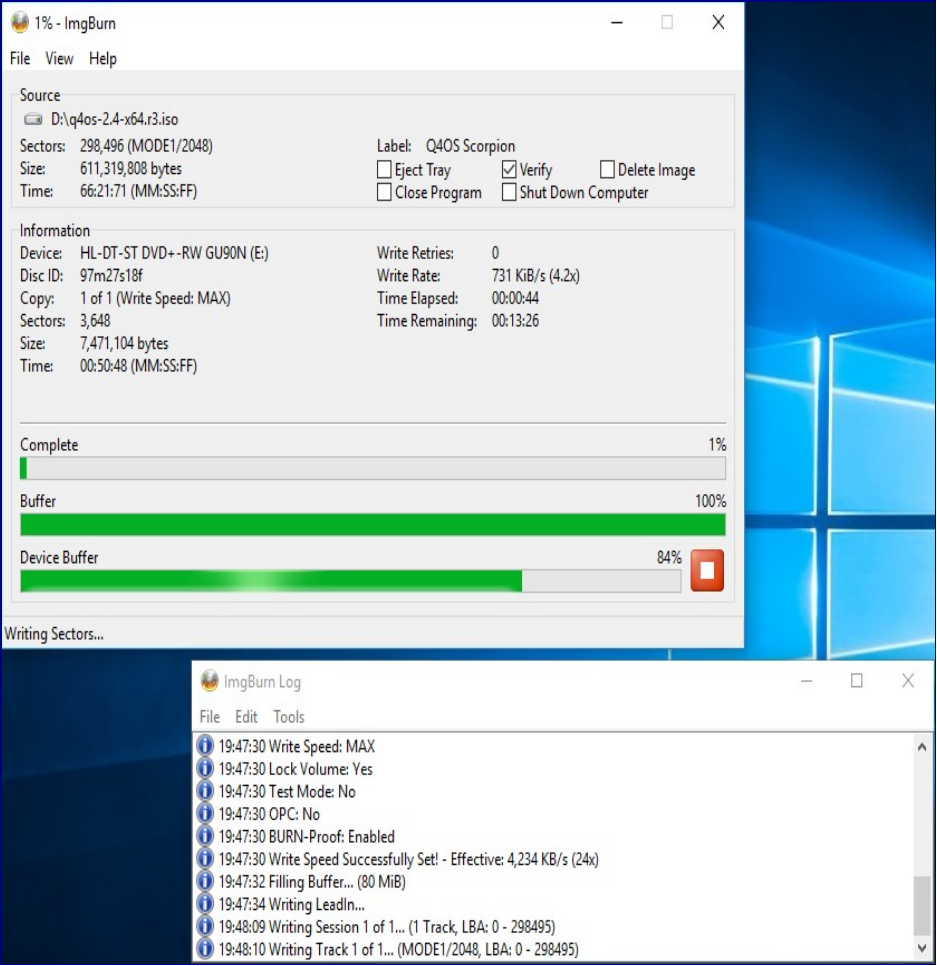Close the ImgBurn main window
This screenshot has width=937, height=966.
point(718,23)
